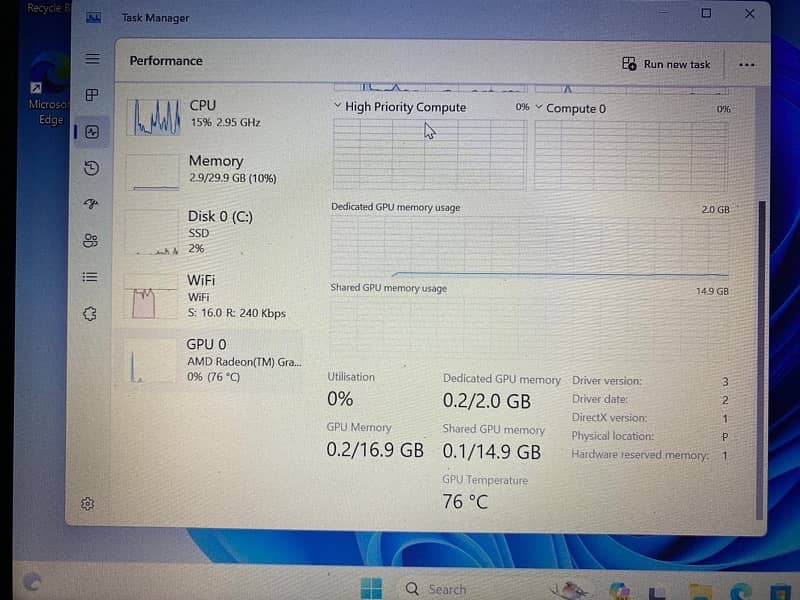Click the CPU usage mini graph thumbnail
Image resolution: width=800 pixels, height=600 pixels.
[154, 117]
